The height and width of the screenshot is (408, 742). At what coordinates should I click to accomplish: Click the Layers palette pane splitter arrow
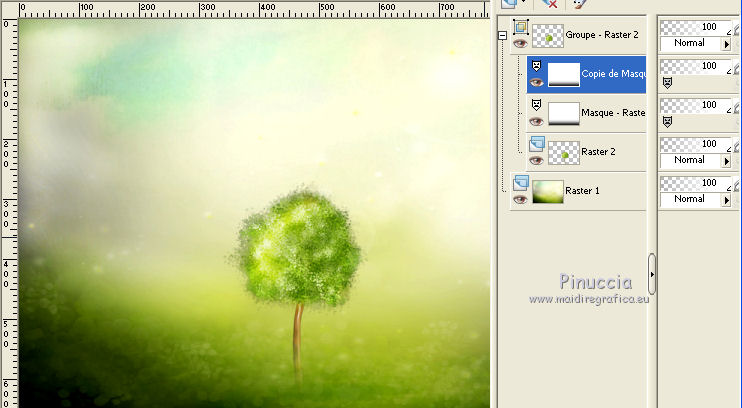coord(652,274)
